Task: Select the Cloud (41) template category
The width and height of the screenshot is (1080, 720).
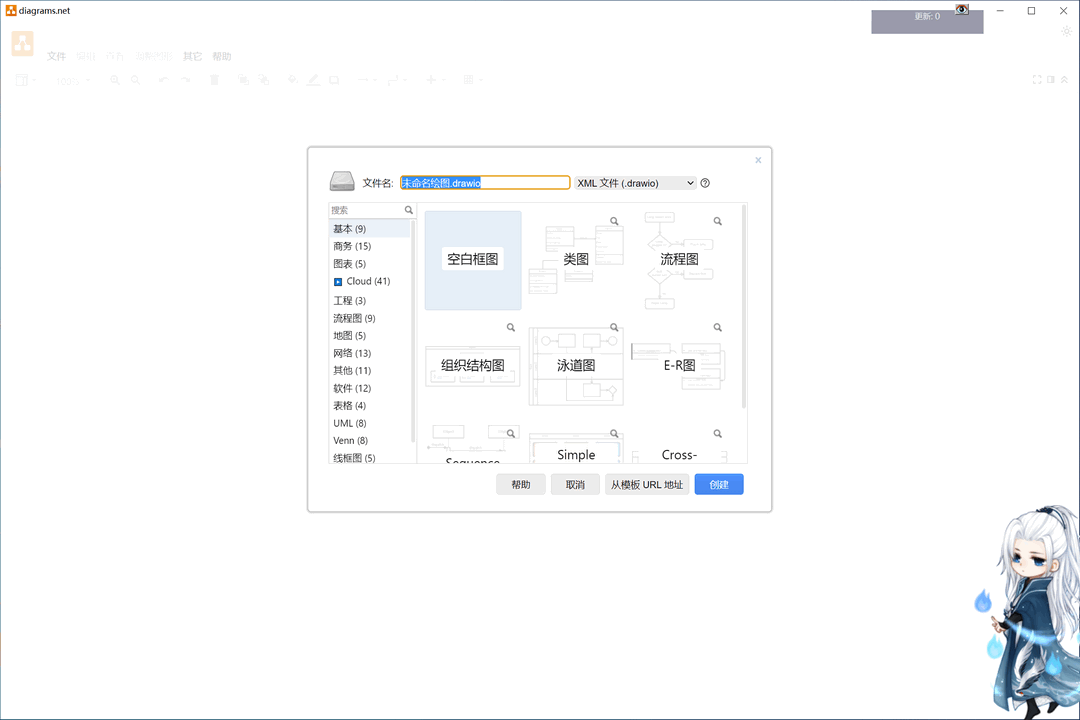Action: click(362, 281)
